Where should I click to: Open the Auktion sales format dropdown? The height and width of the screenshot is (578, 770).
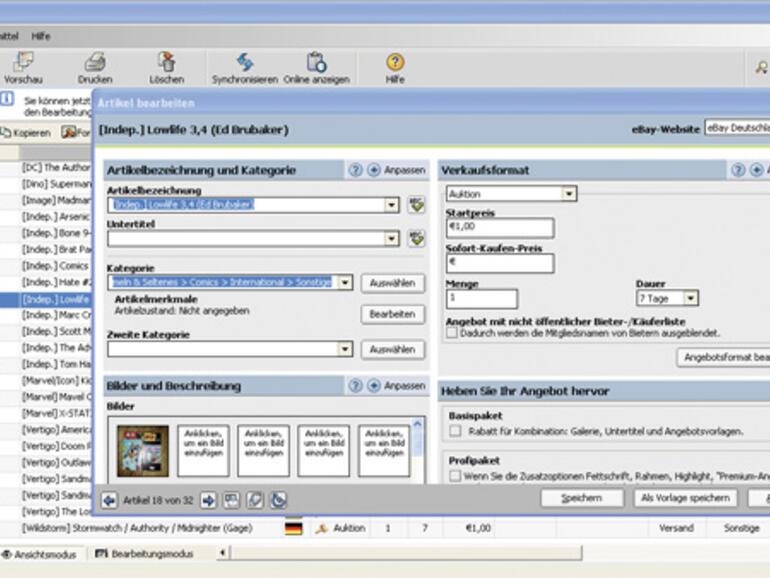pos(568,194)
